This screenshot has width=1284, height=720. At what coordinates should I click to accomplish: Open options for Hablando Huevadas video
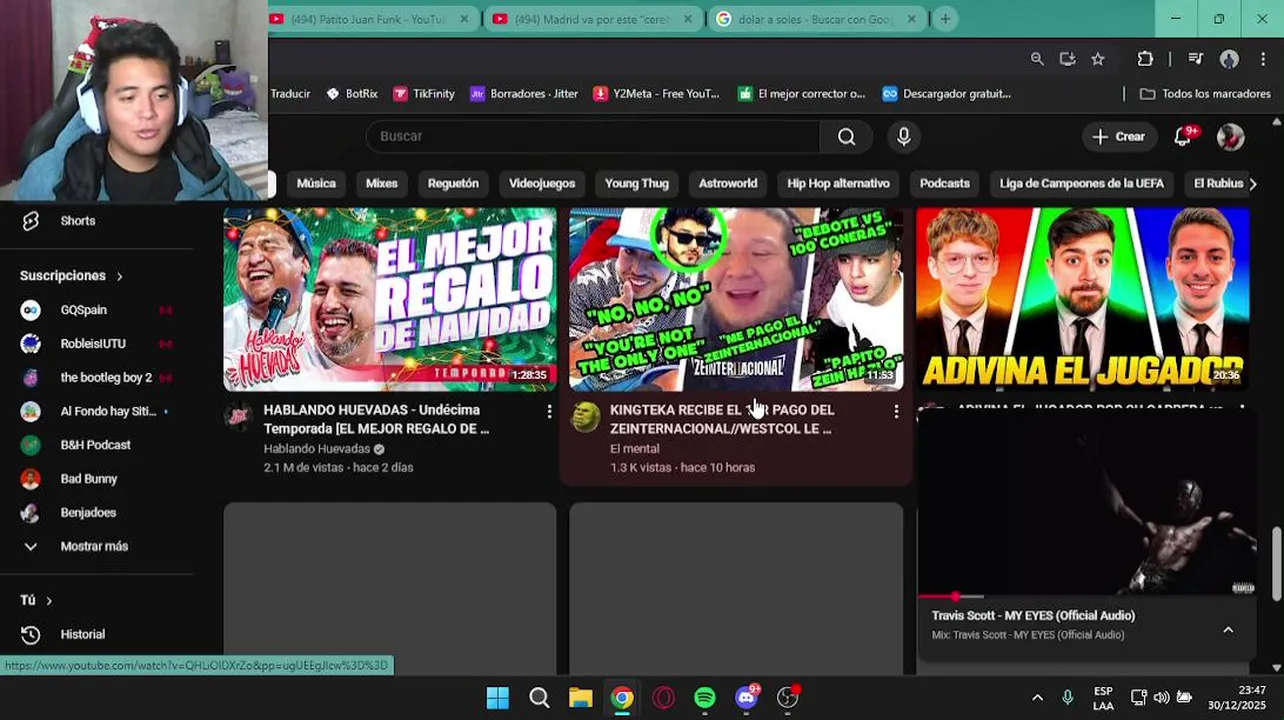[549, 411]
